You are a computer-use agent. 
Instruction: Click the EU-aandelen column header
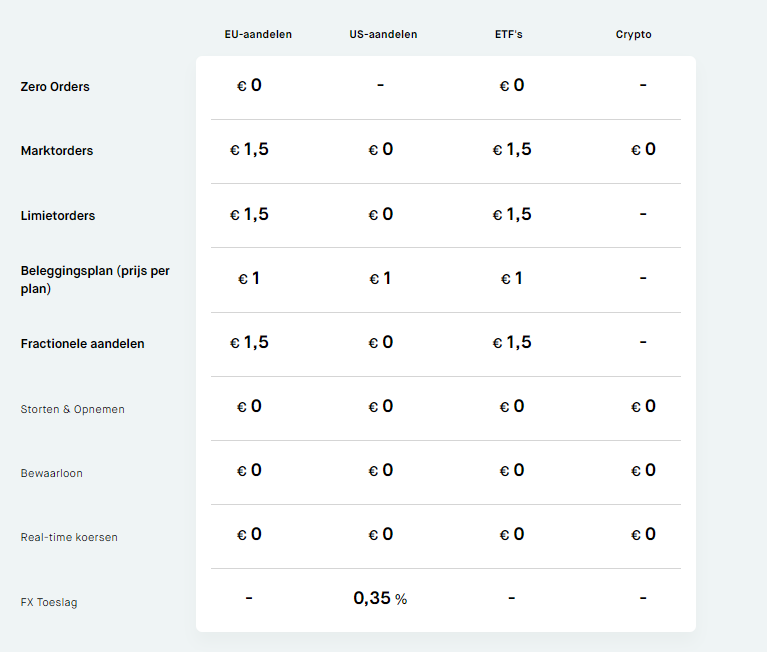pos(258,34)
